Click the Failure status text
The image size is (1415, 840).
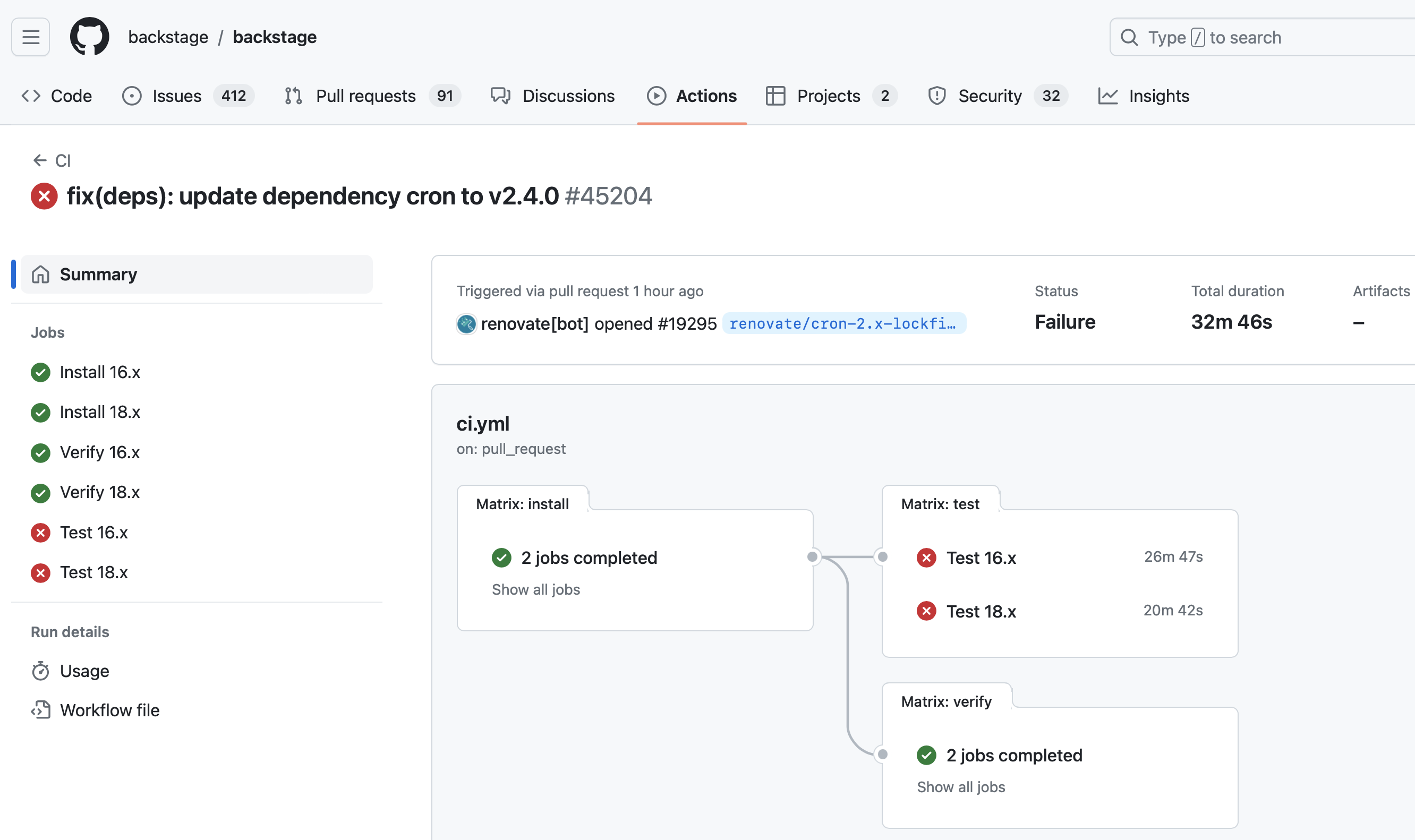click(1065, 322)
